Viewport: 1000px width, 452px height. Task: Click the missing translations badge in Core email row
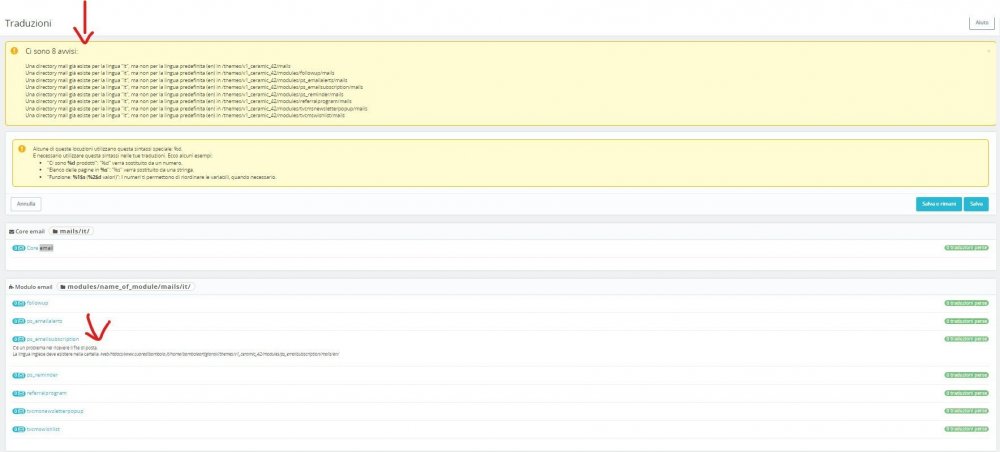coord(966,247)
